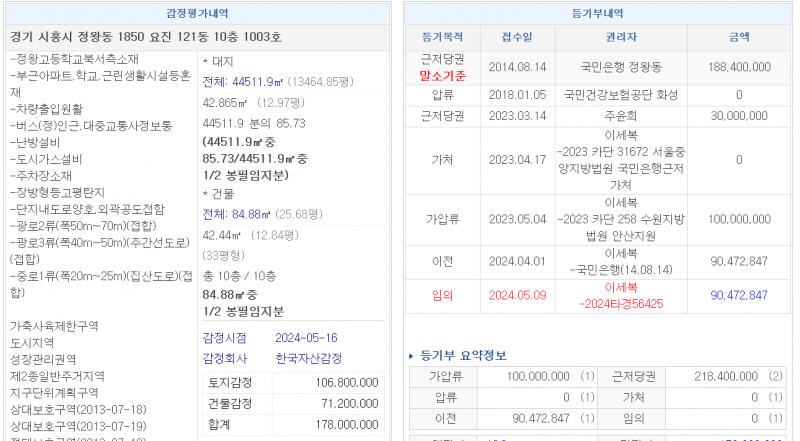Select the 금액 column header

(739, 37)
